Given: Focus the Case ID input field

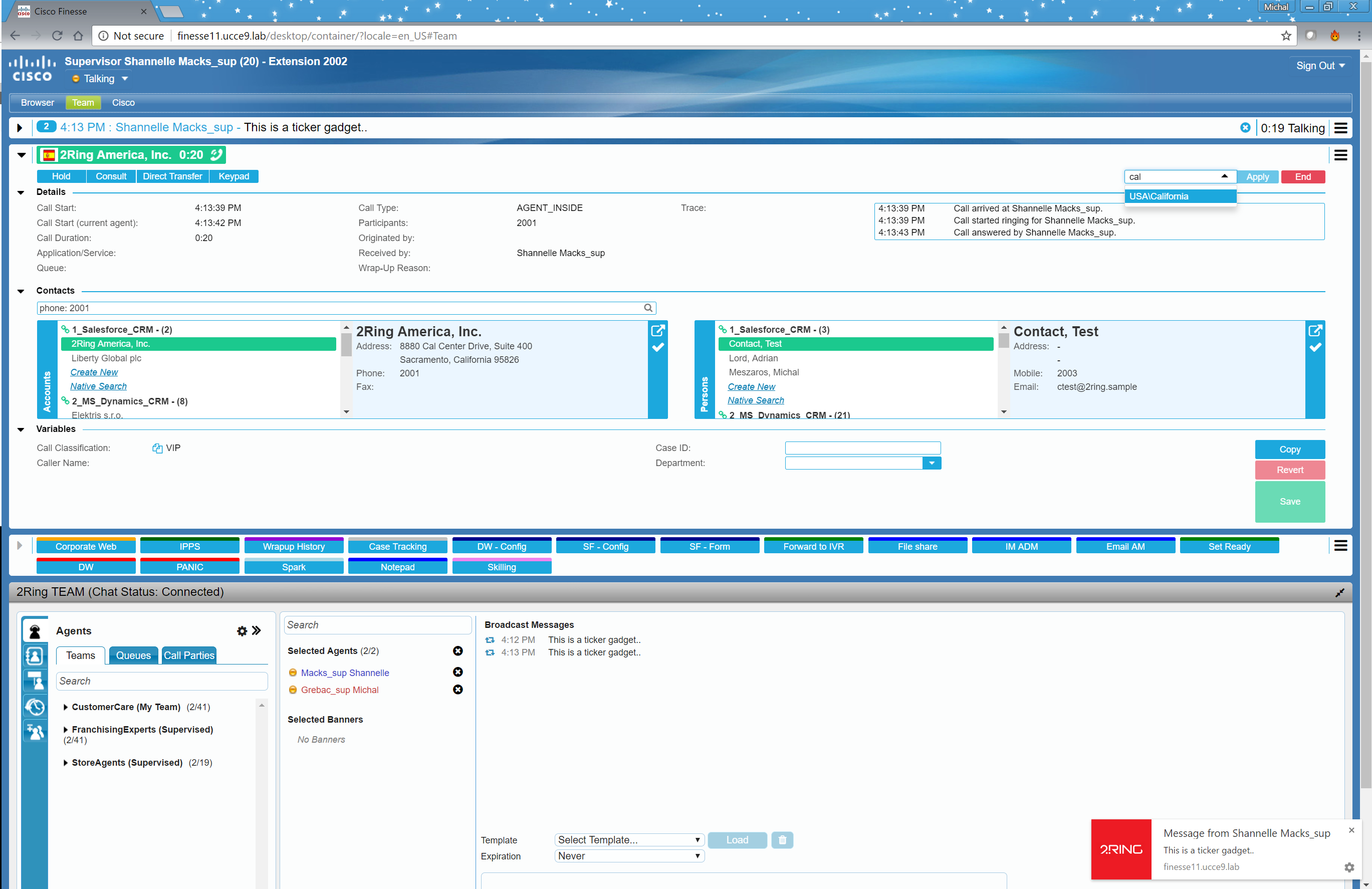Looking at the screenshot, I should pyautogui.click(x=863, y=449).
